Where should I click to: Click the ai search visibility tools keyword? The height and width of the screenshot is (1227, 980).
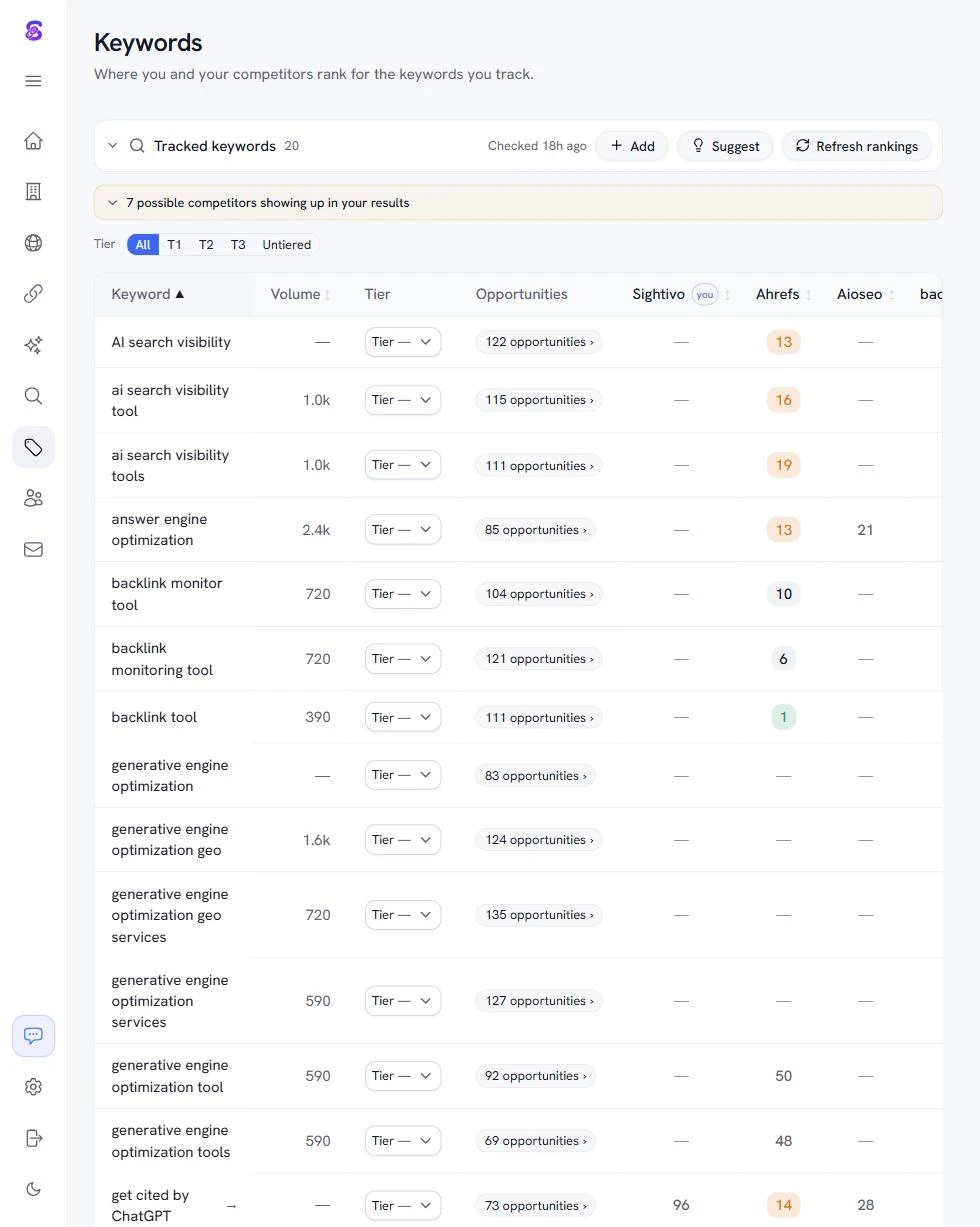pyautogui.click(x=170, y=465)
